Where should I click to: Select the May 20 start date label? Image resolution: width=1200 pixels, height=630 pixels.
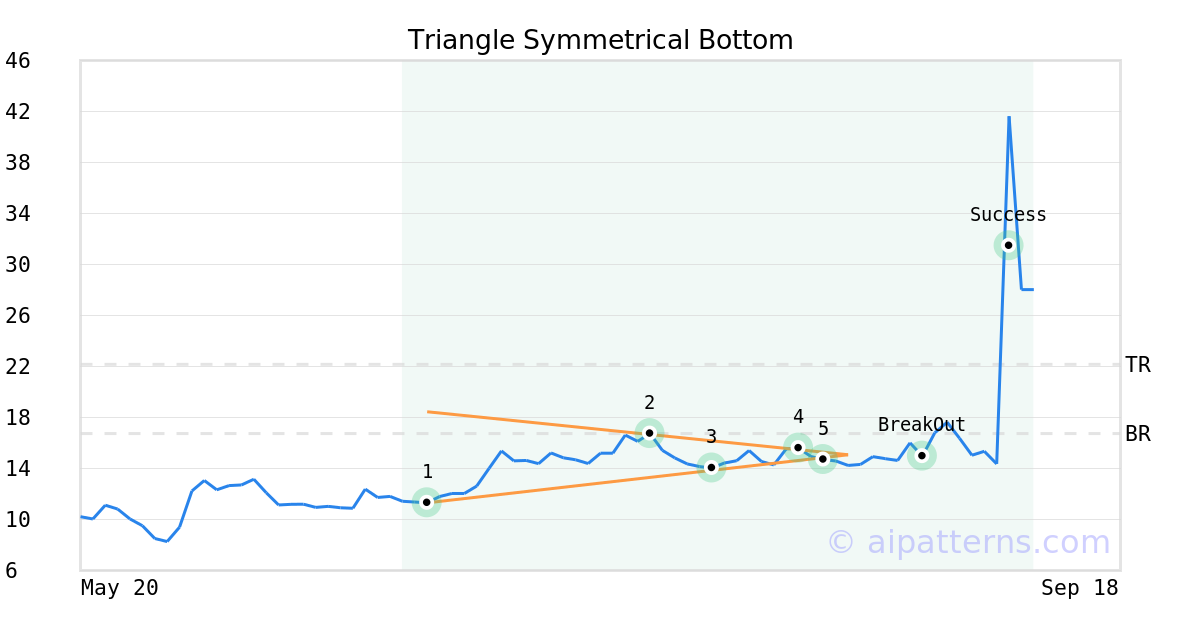pos(120,588)
